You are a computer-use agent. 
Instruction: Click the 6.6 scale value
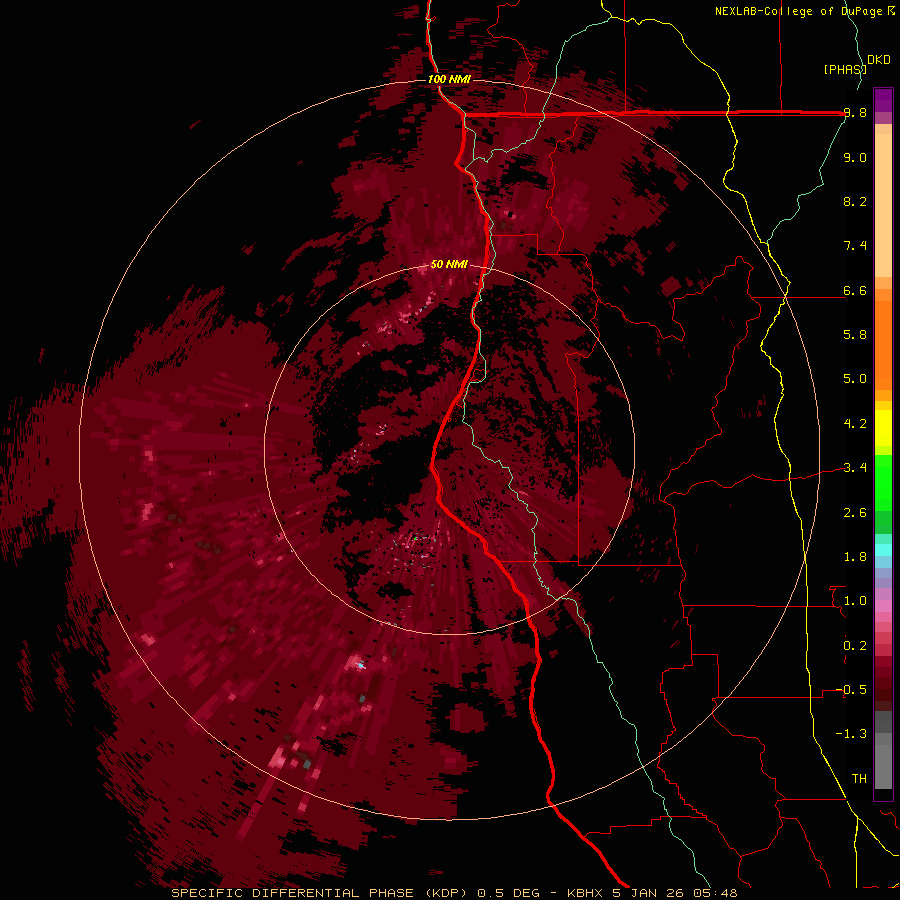855,290
